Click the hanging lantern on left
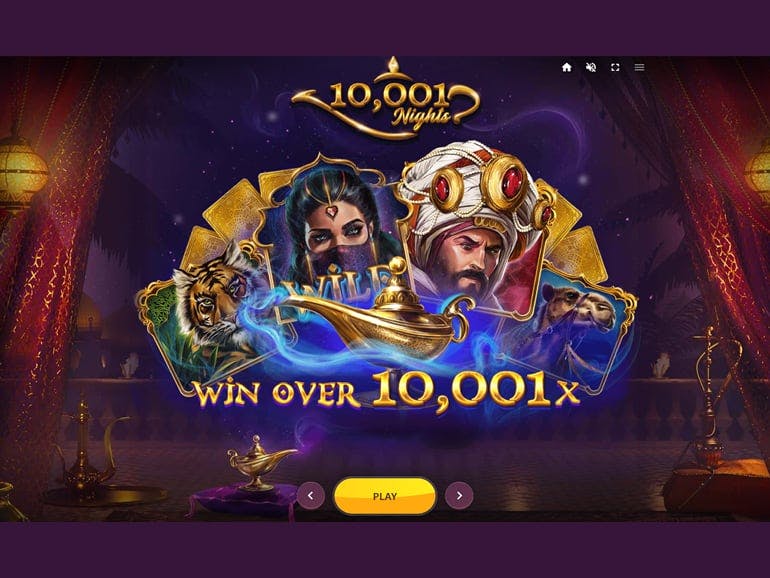The image size is (770, 578). point(20,172)
